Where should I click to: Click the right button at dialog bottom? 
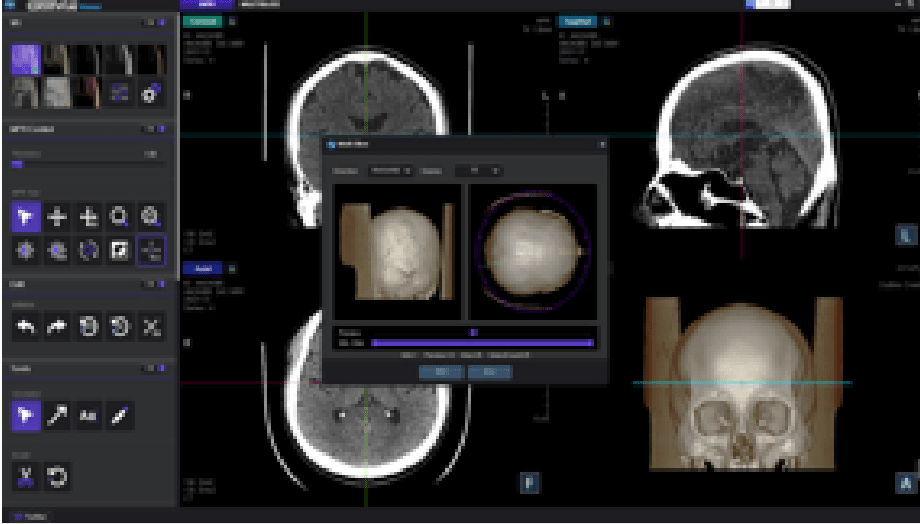[x=489, y=372]
